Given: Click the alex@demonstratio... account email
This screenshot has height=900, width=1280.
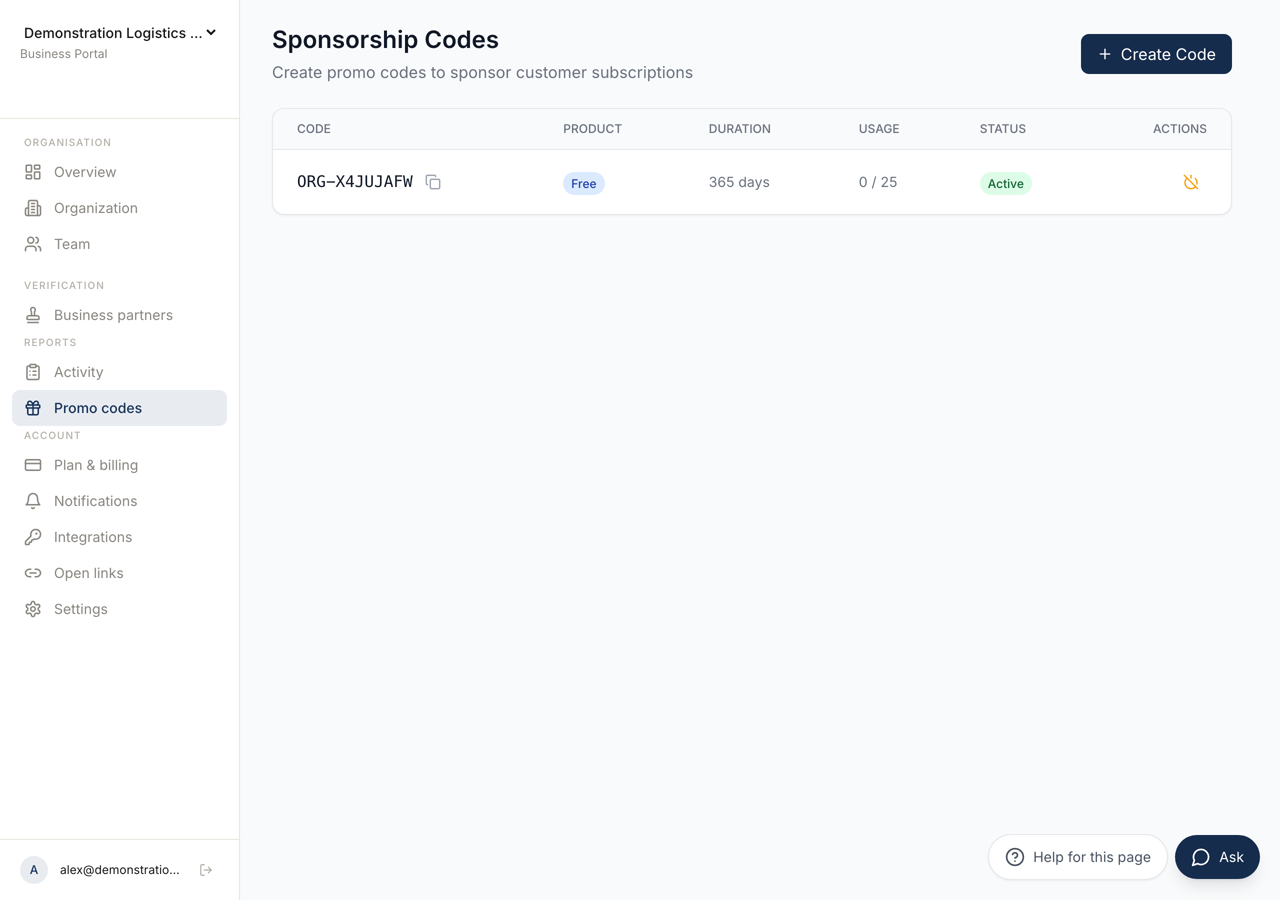Looking at the screenshot, I should 120,870.
